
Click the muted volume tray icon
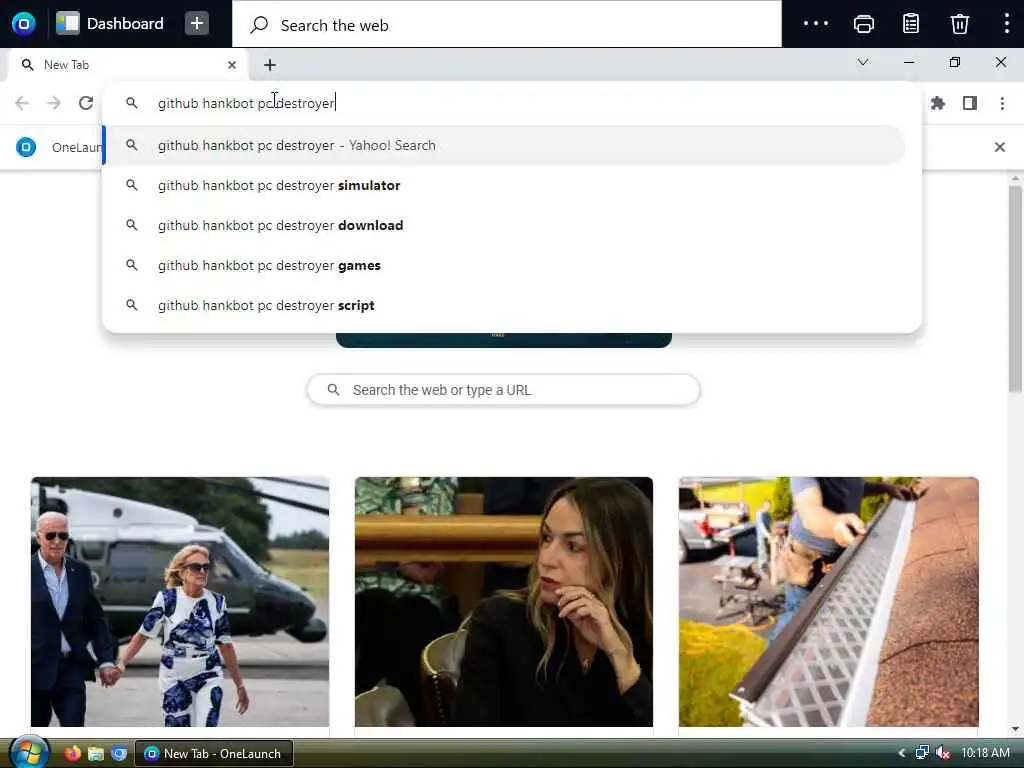click(942, 753)
